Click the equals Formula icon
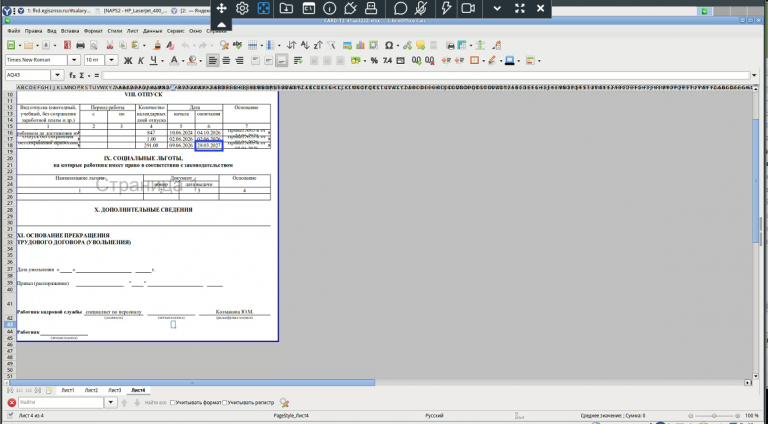This screenshot has width=768, height=424. click(96, 75)
